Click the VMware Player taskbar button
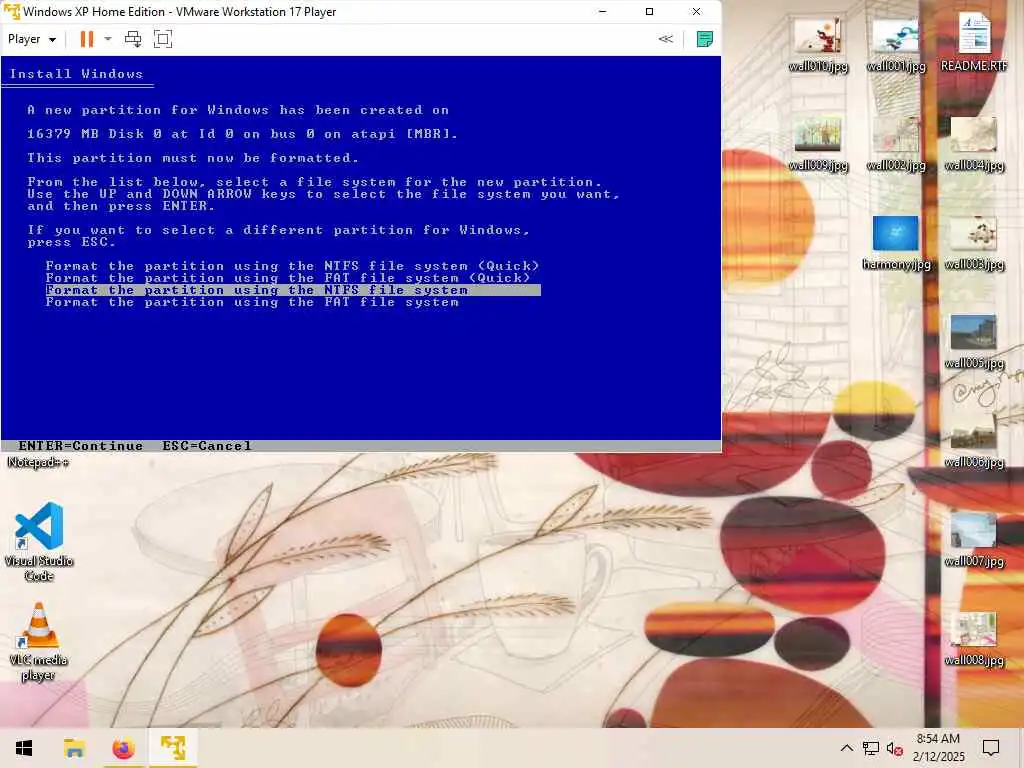Image resolution: width=1024 pixels, height=768 pixels. point(173,748)
